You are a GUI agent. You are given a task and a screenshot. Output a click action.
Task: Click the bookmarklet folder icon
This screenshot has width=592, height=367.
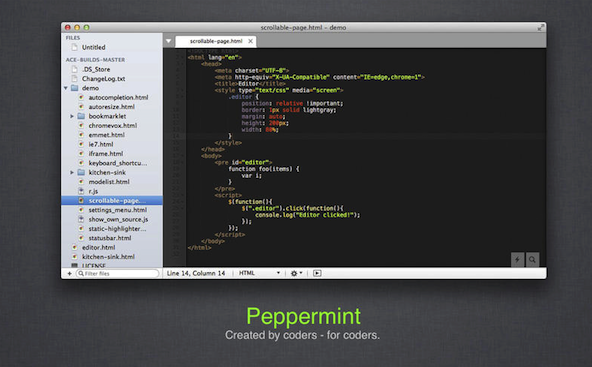[x=81, y=116]
